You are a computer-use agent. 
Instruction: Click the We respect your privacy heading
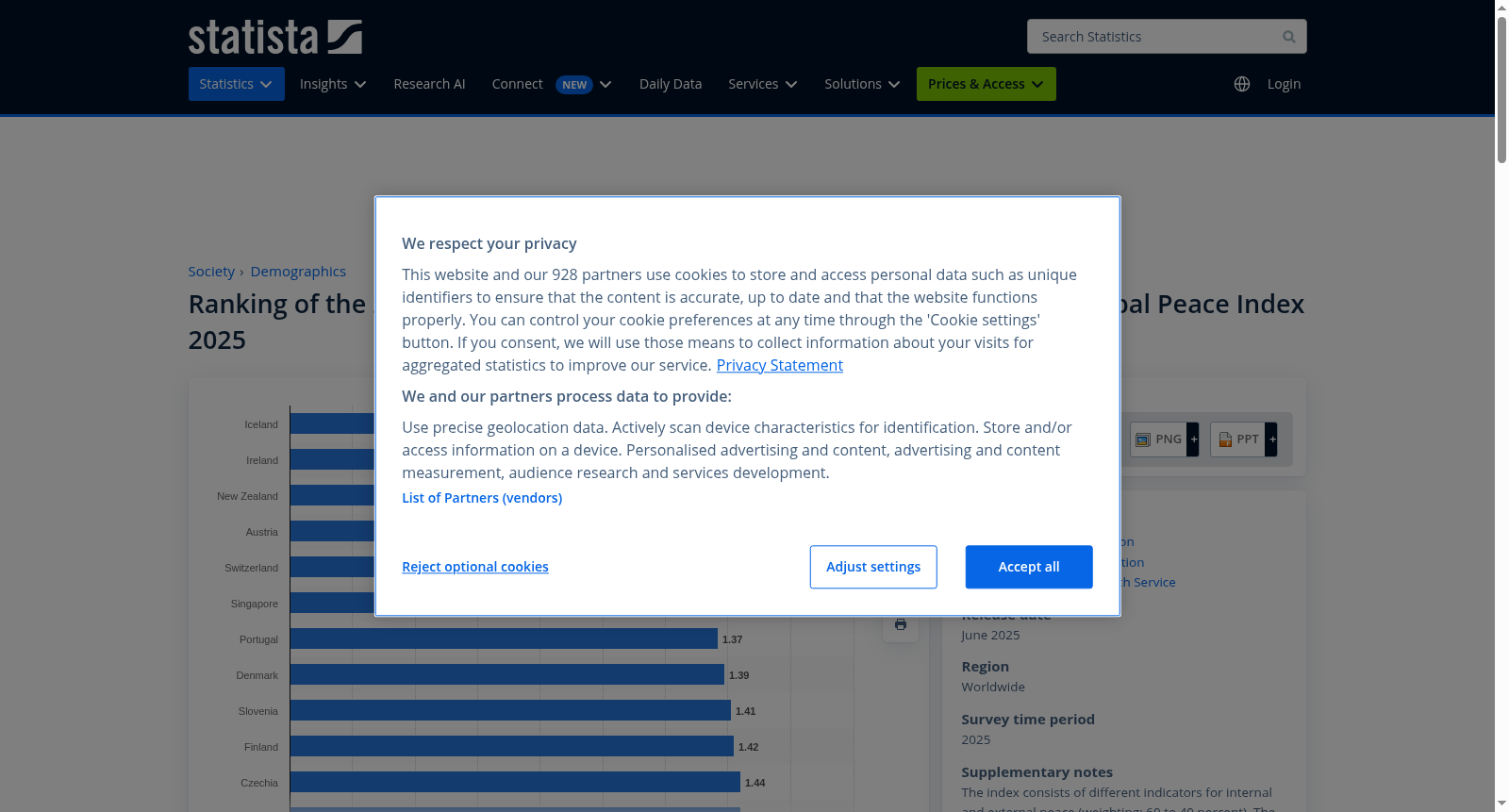(489, 243)
